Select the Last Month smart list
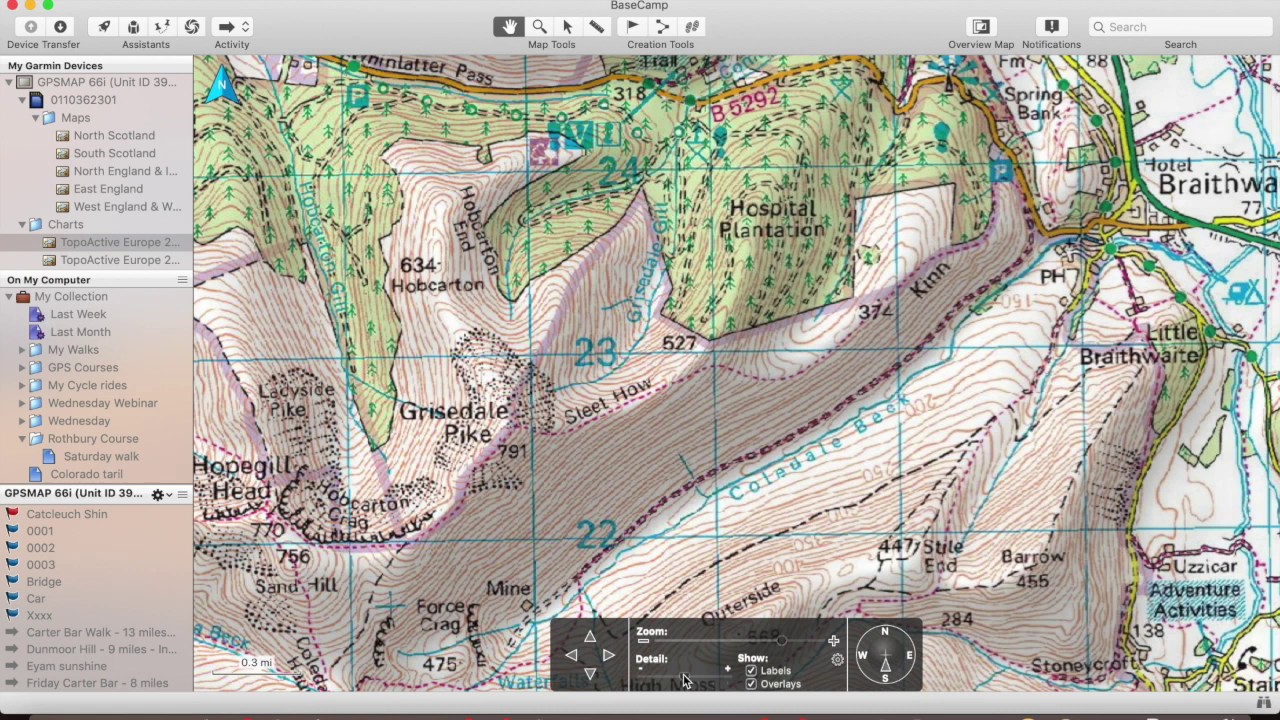 click(x=80, y=332)
